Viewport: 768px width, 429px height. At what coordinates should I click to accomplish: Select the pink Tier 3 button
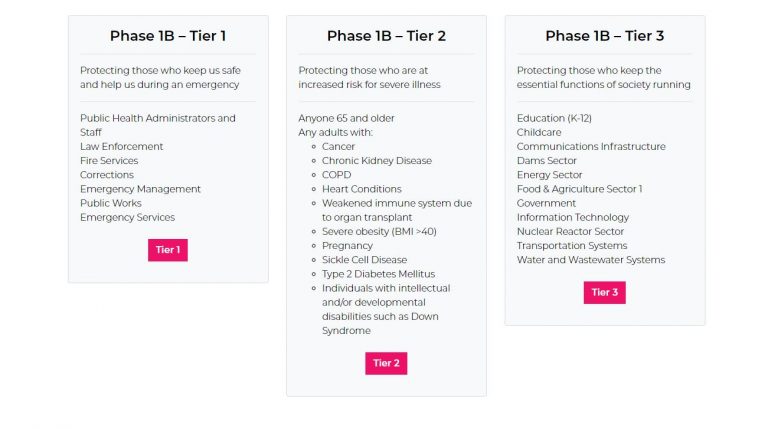(x=604, y=292)
